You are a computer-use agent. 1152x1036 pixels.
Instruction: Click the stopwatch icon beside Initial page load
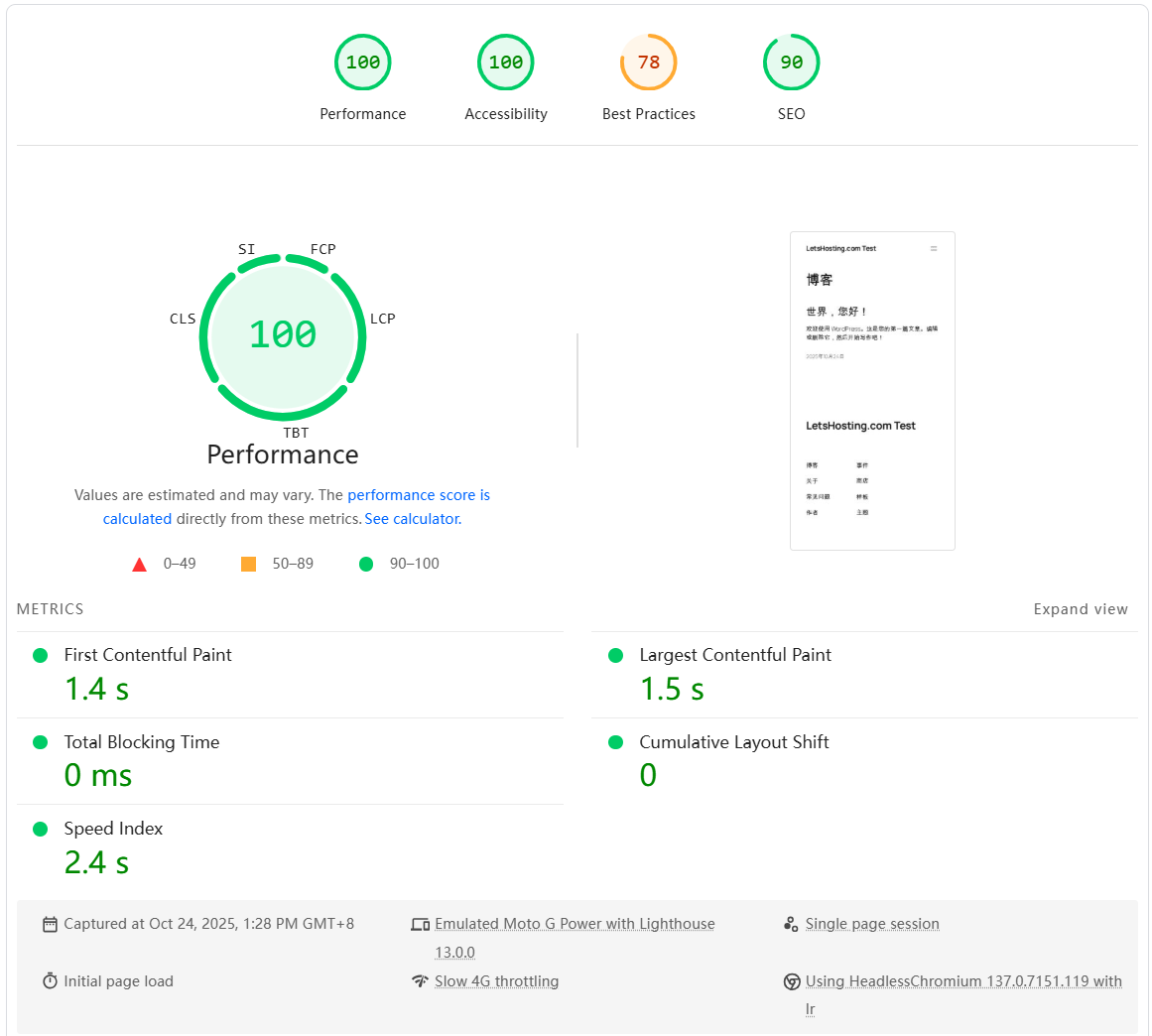click(x=50, y=980)
